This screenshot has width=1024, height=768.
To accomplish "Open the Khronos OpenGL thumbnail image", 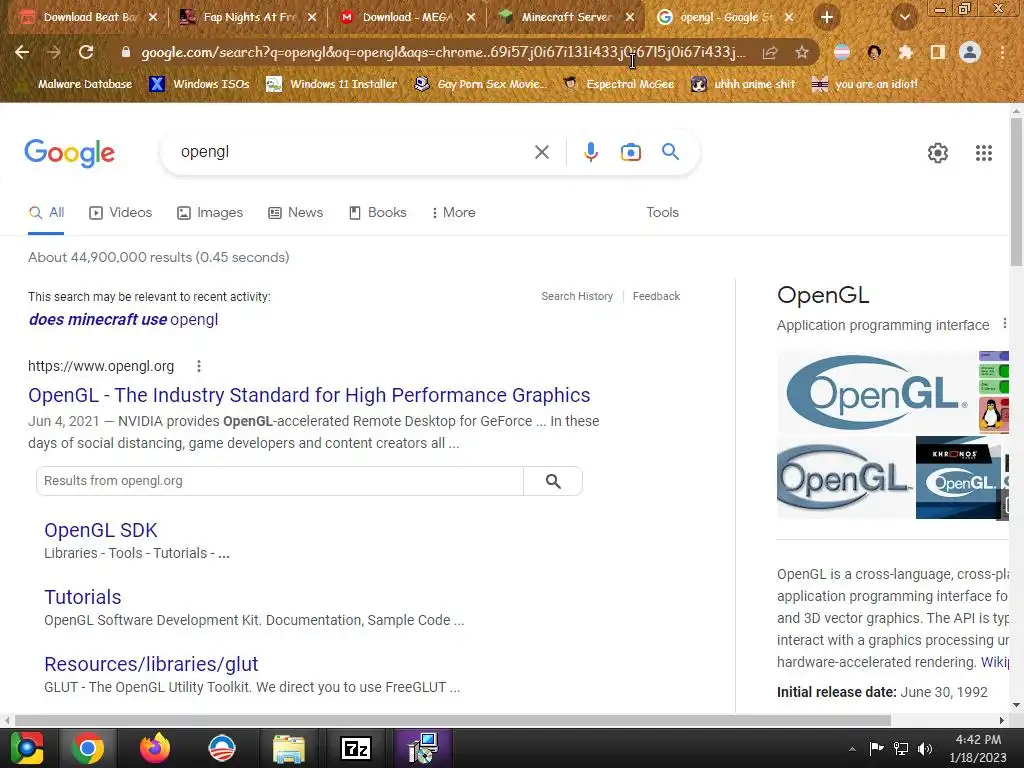I will coord(957,478).
